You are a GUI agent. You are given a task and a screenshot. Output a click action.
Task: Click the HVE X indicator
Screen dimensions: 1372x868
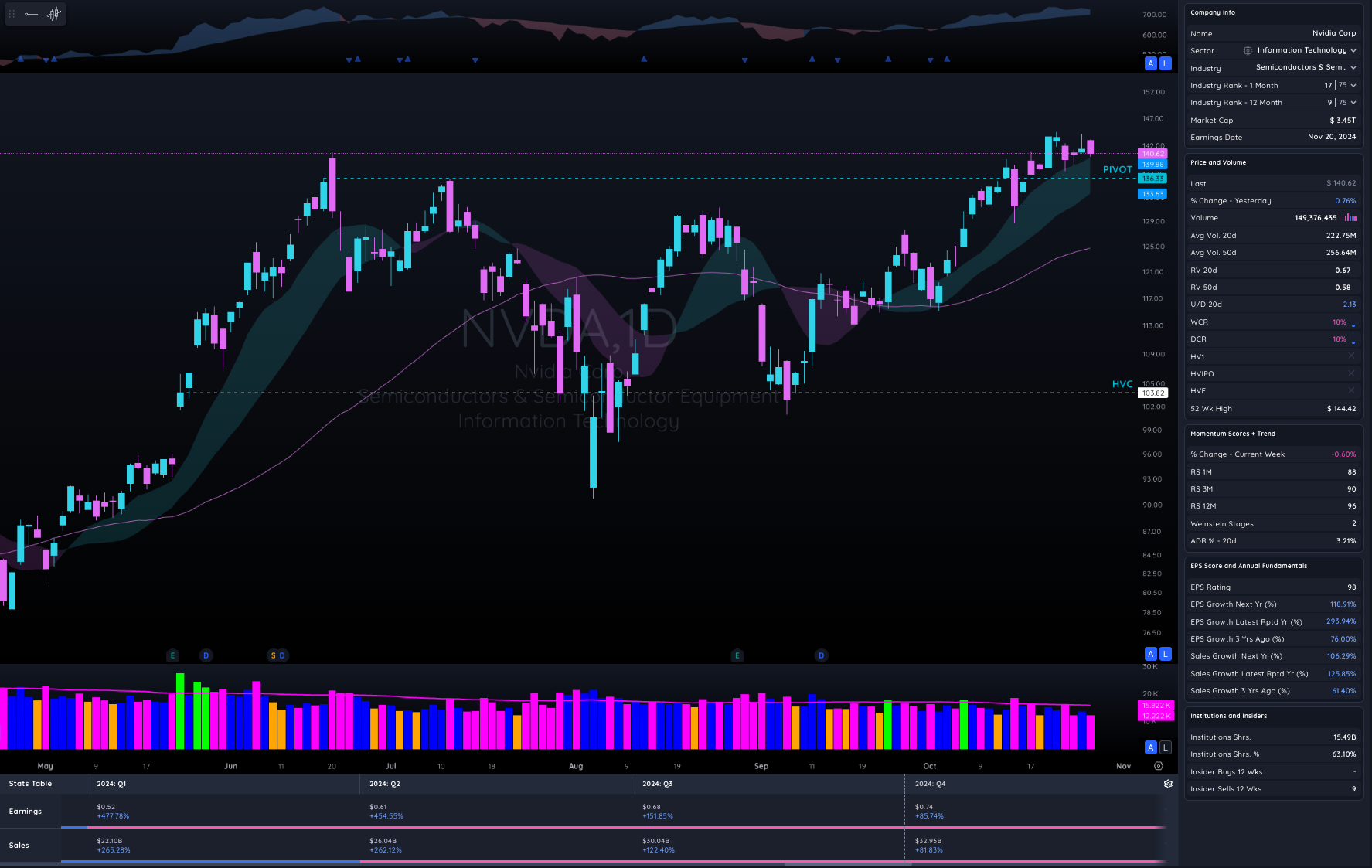(x=1351, y=390)
